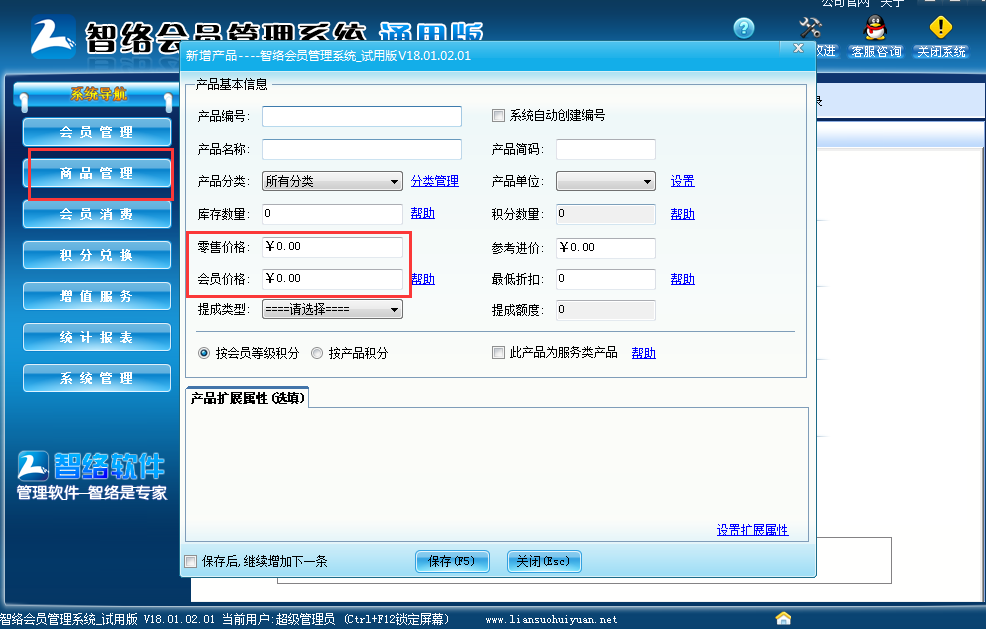Enable 系统自动创建编号 checkbox
986x629 pixels.
(x=497, y=115)
